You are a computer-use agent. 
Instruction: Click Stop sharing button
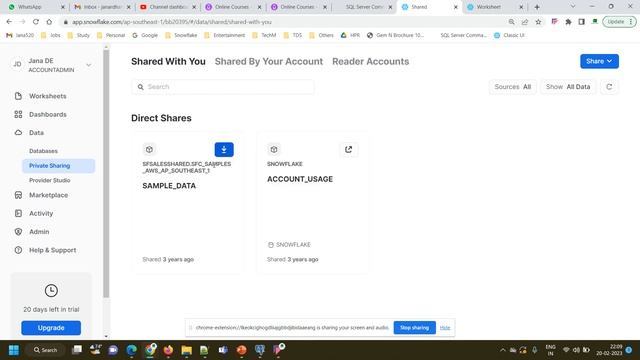(x=414, y=328)
